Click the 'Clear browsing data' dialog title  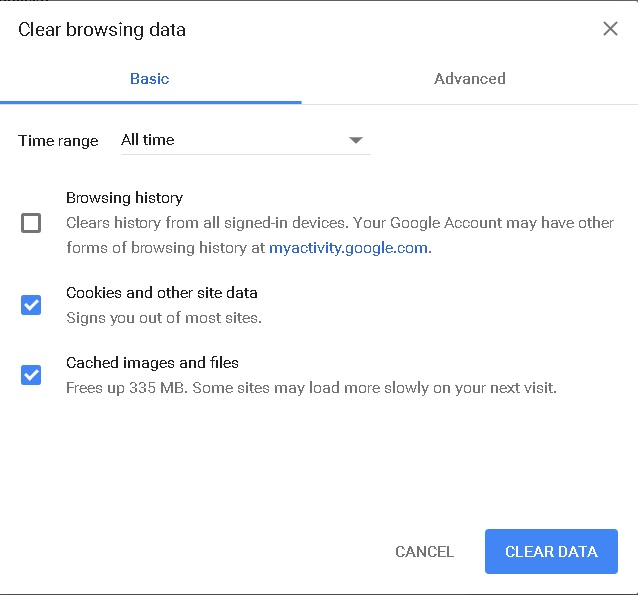[102, 29]
